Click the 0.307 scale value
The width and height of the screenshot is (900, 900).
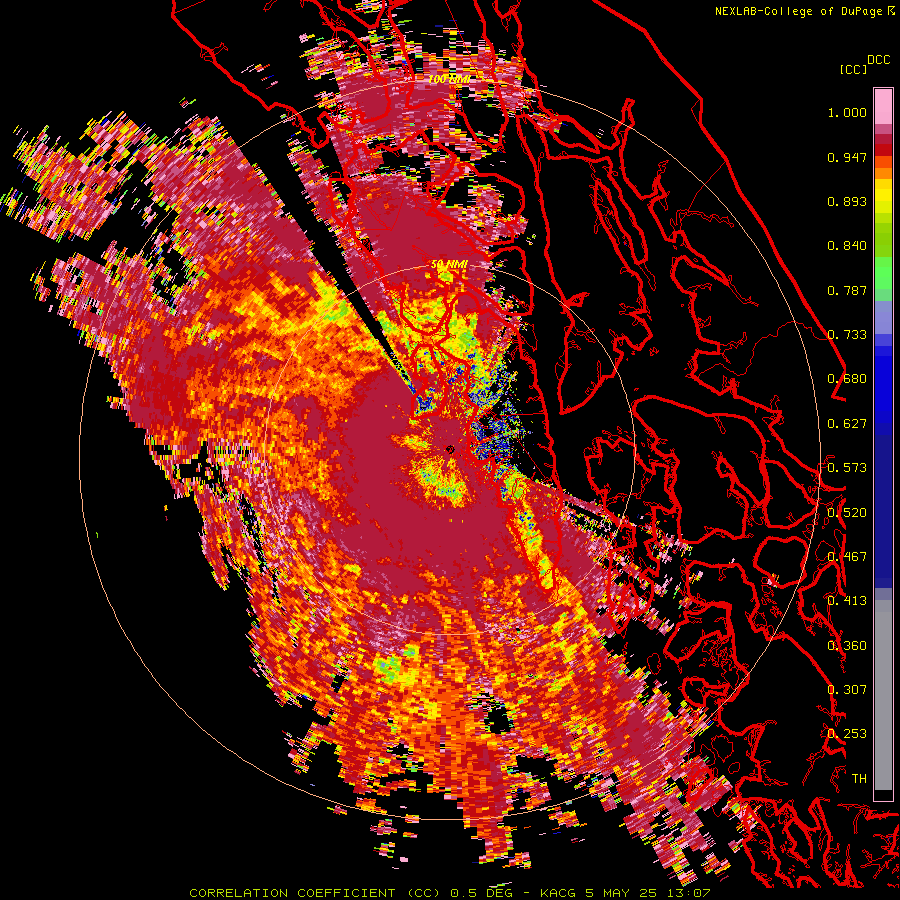(x=847, y=690)
